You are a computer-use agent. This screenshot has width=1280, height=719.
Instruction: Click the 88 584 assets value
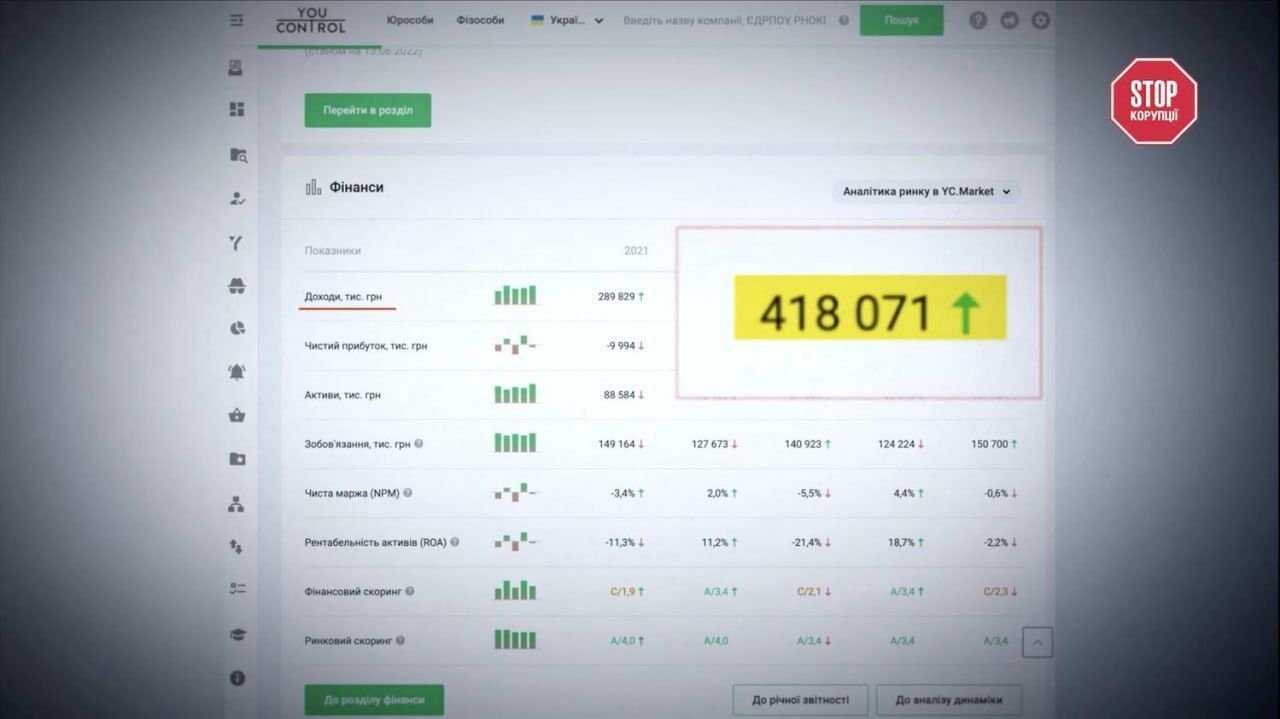click(619, 395)
